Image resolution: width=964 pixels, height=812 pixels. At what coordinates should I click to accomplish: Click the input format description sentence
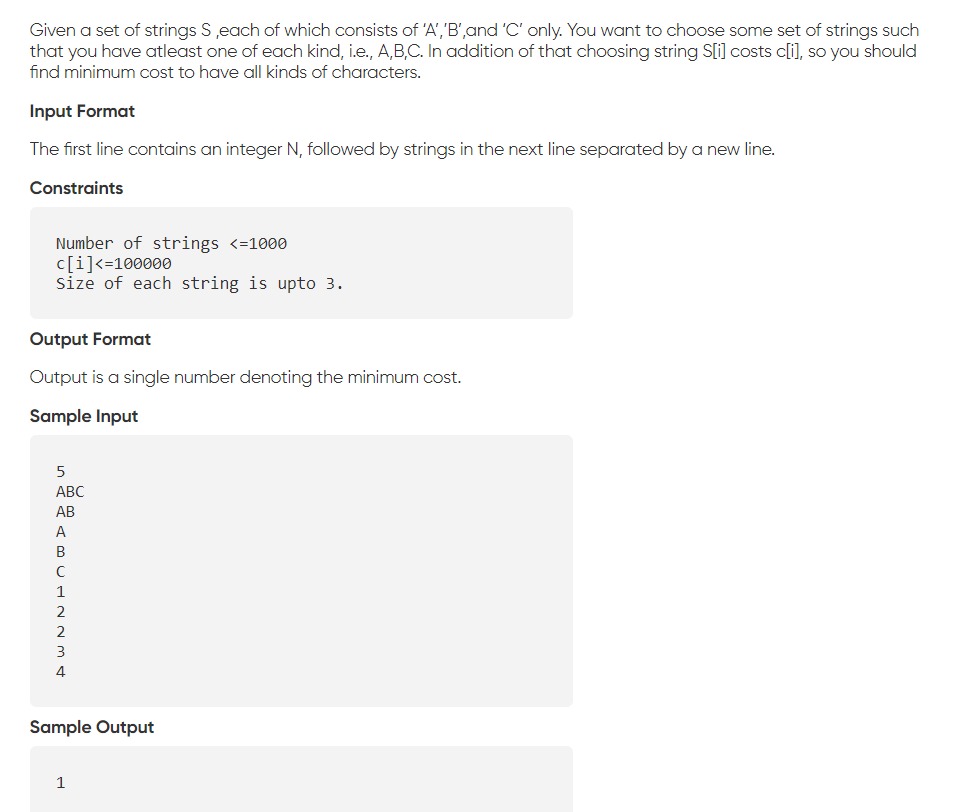click(x=402, y=149)
